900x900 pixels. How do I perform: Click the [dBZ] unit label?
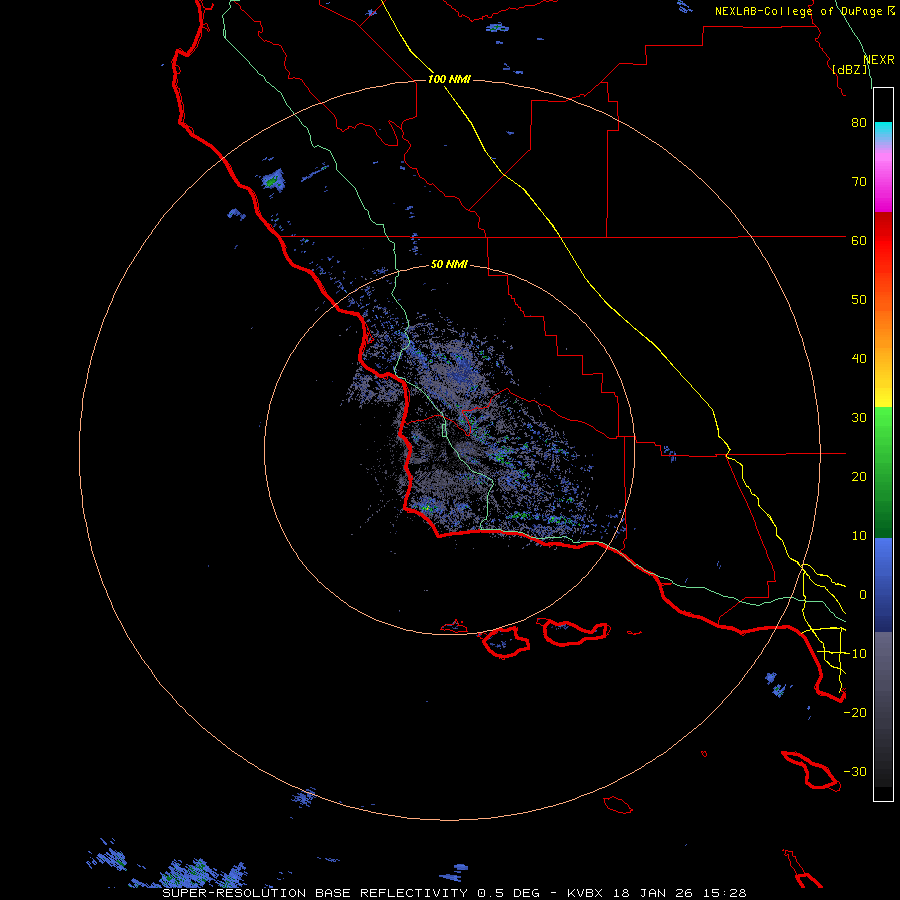(x=849, y=70)
